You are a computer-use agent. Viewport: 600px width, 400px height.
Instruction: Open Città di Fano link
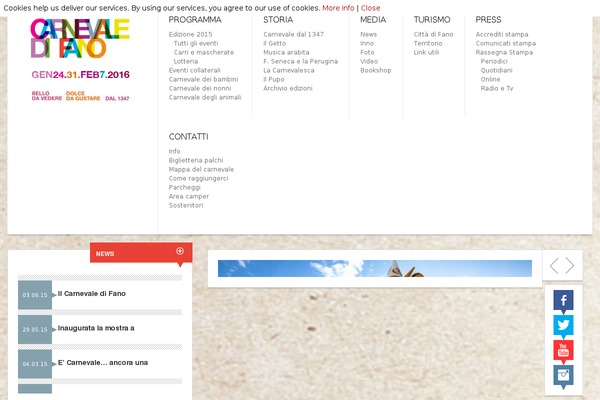(433, 34)
